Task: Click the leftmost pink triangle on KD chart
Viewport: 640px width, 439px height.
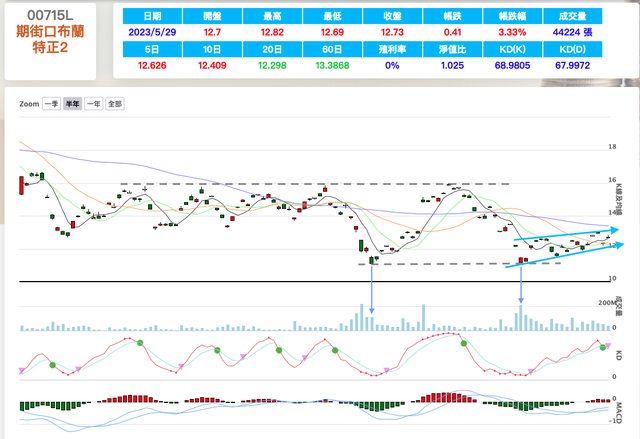Action: pos(22,371)
